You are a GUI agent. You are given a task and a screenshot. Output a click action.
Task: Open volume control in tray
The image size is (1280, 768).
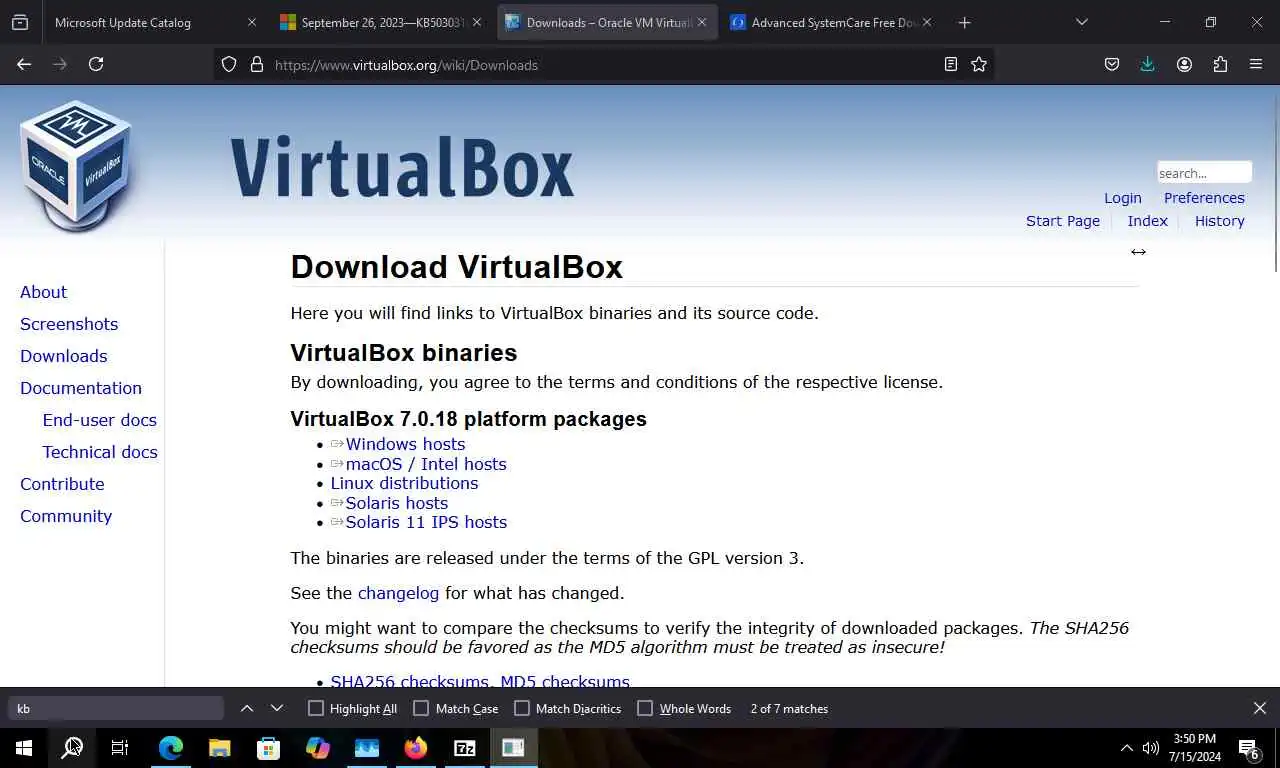point(1151,748)
